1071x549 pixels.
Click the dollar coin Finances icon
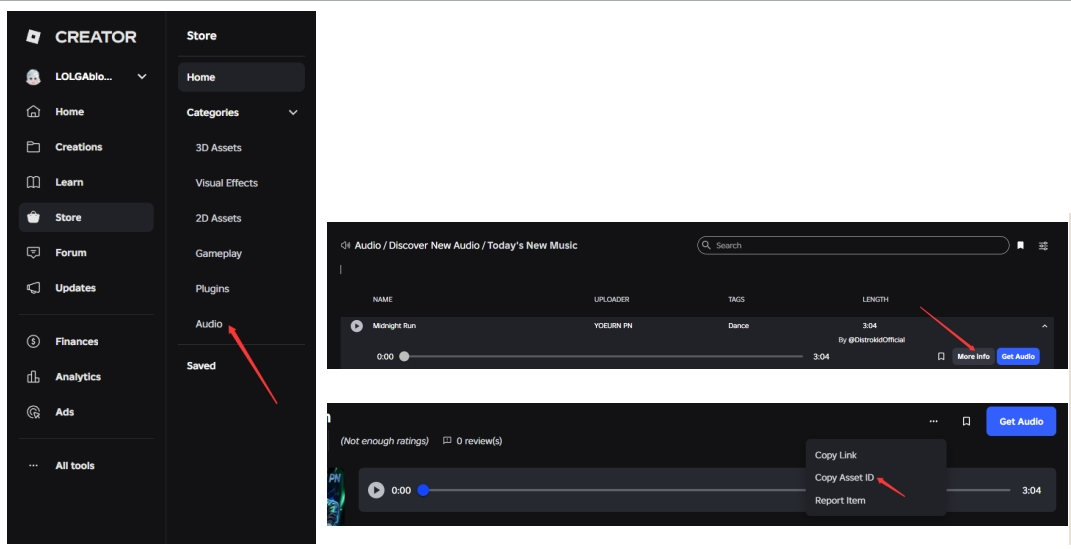(33, 341)
